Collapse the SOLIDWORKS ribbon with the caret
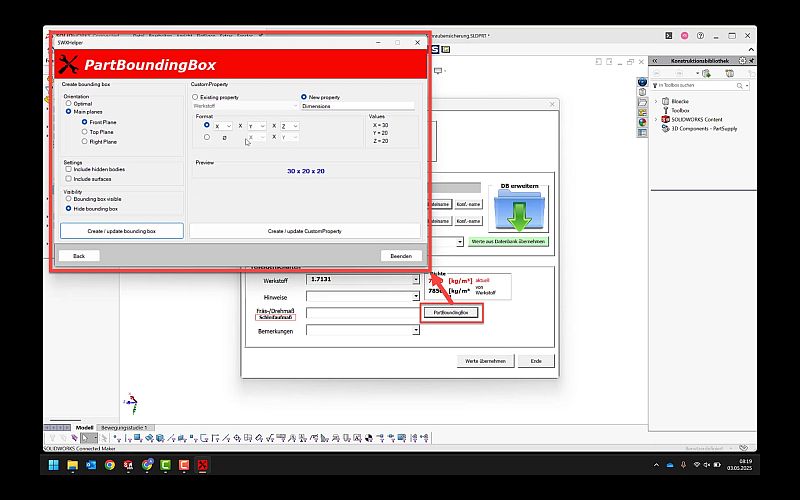Screen dimensions: 800x500 [x=751, y=49]
